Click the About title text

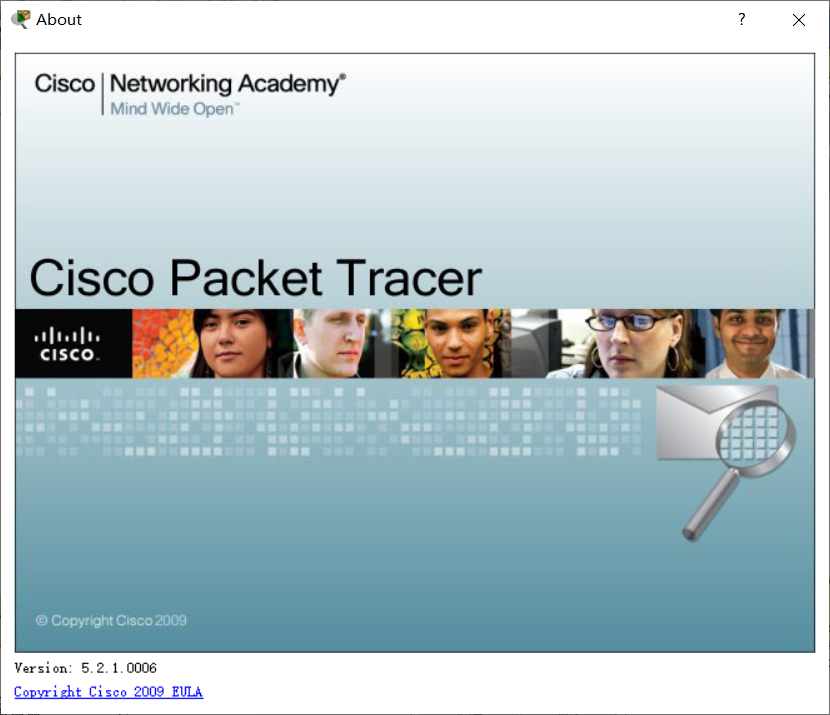(x=59, y=20)
